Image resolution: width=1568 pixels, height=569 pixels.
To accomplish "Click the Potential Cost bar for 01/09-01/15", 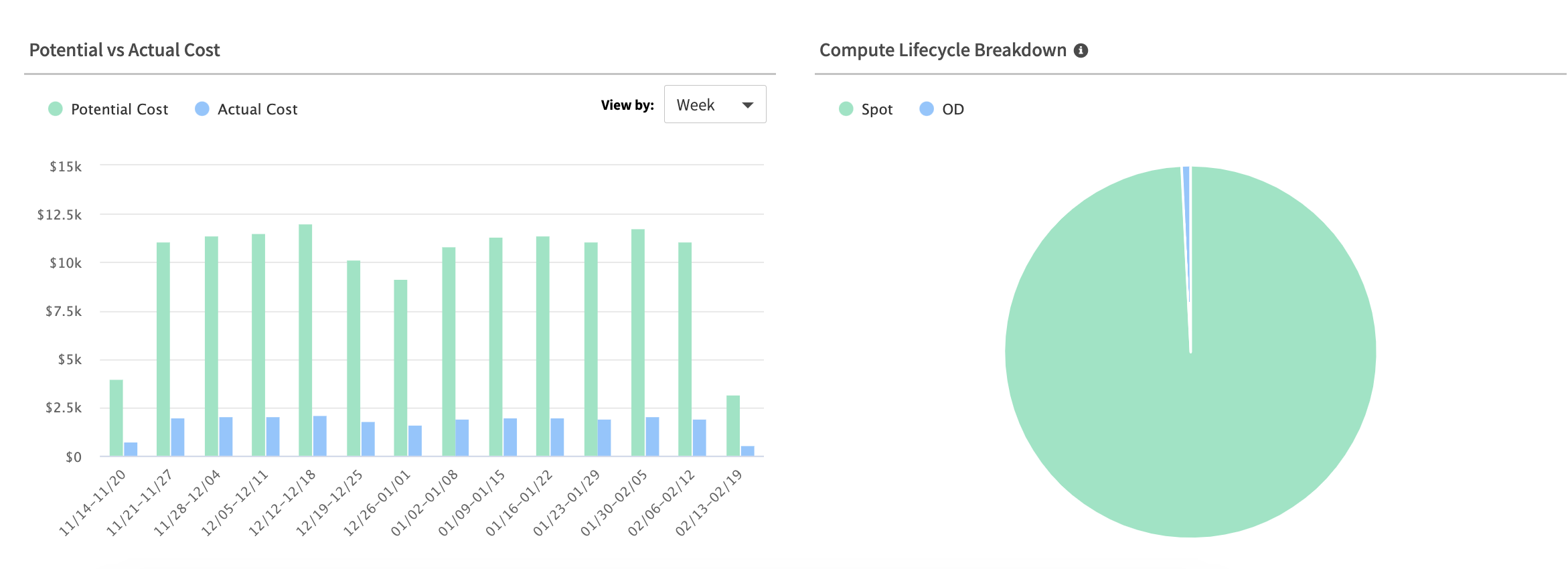I will point(495,347).
